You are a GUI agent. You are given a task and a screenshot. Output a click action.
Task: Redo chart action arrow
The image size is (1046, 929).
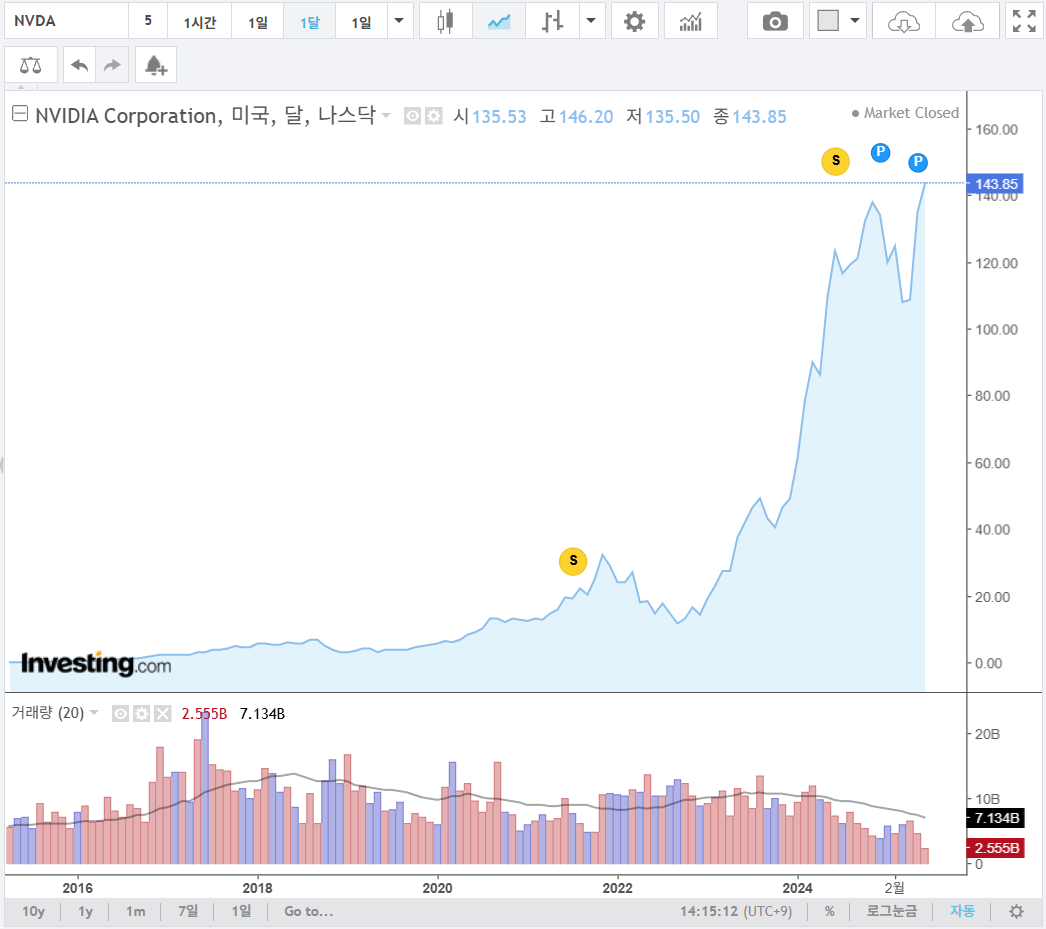point(112,65)
